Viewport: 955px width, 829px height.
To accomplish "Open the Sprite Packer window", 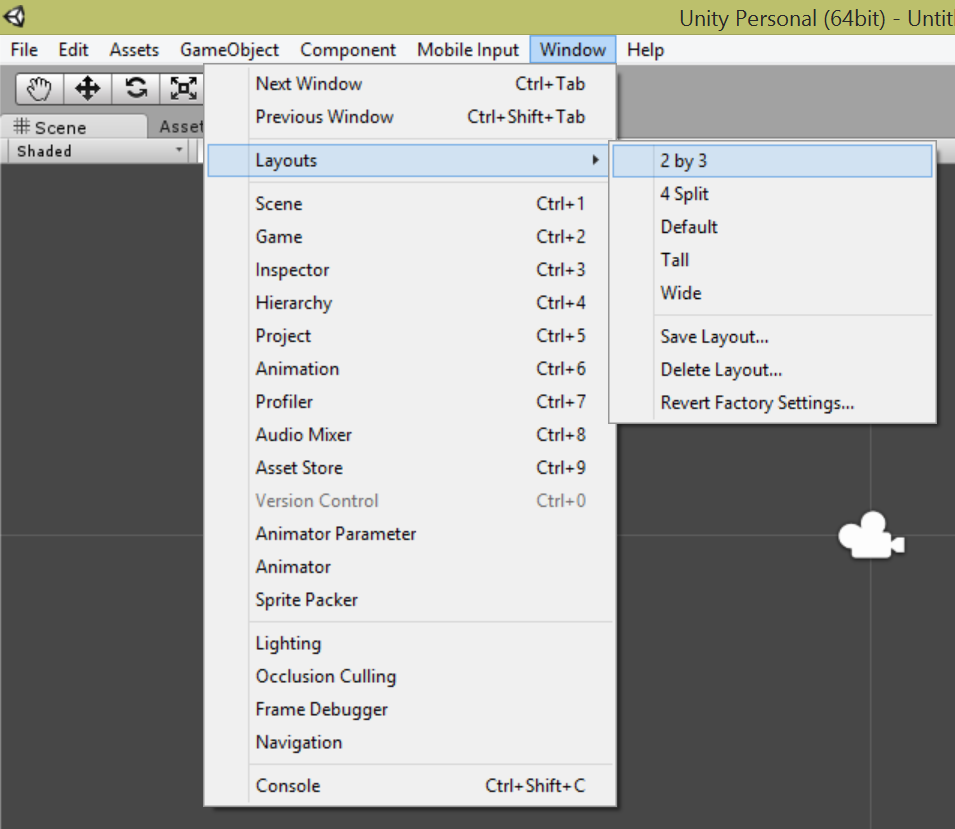I will click(411, 599).
